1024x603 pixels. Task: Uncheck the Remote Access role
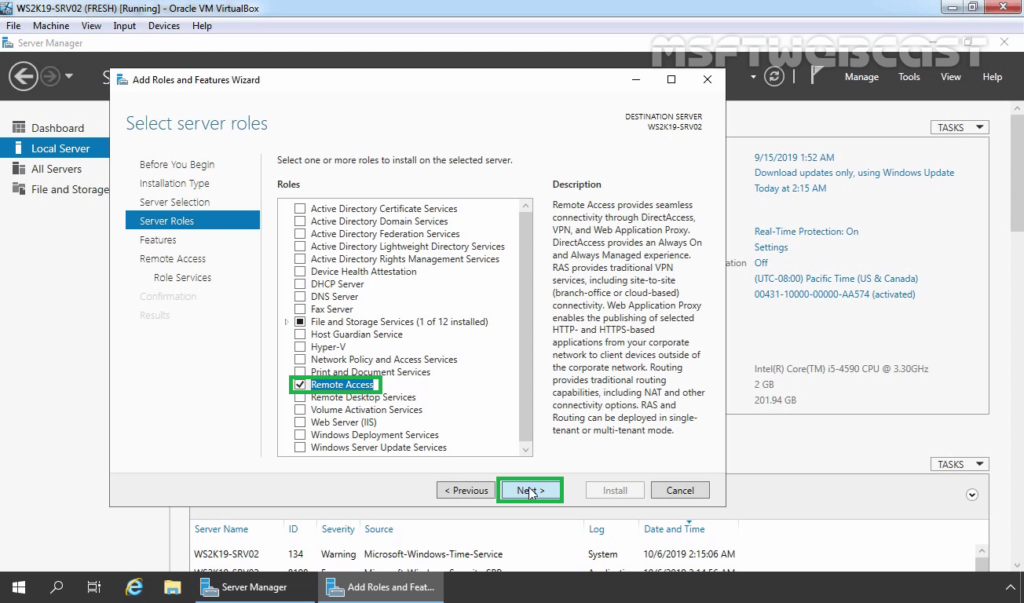(300, 384)
